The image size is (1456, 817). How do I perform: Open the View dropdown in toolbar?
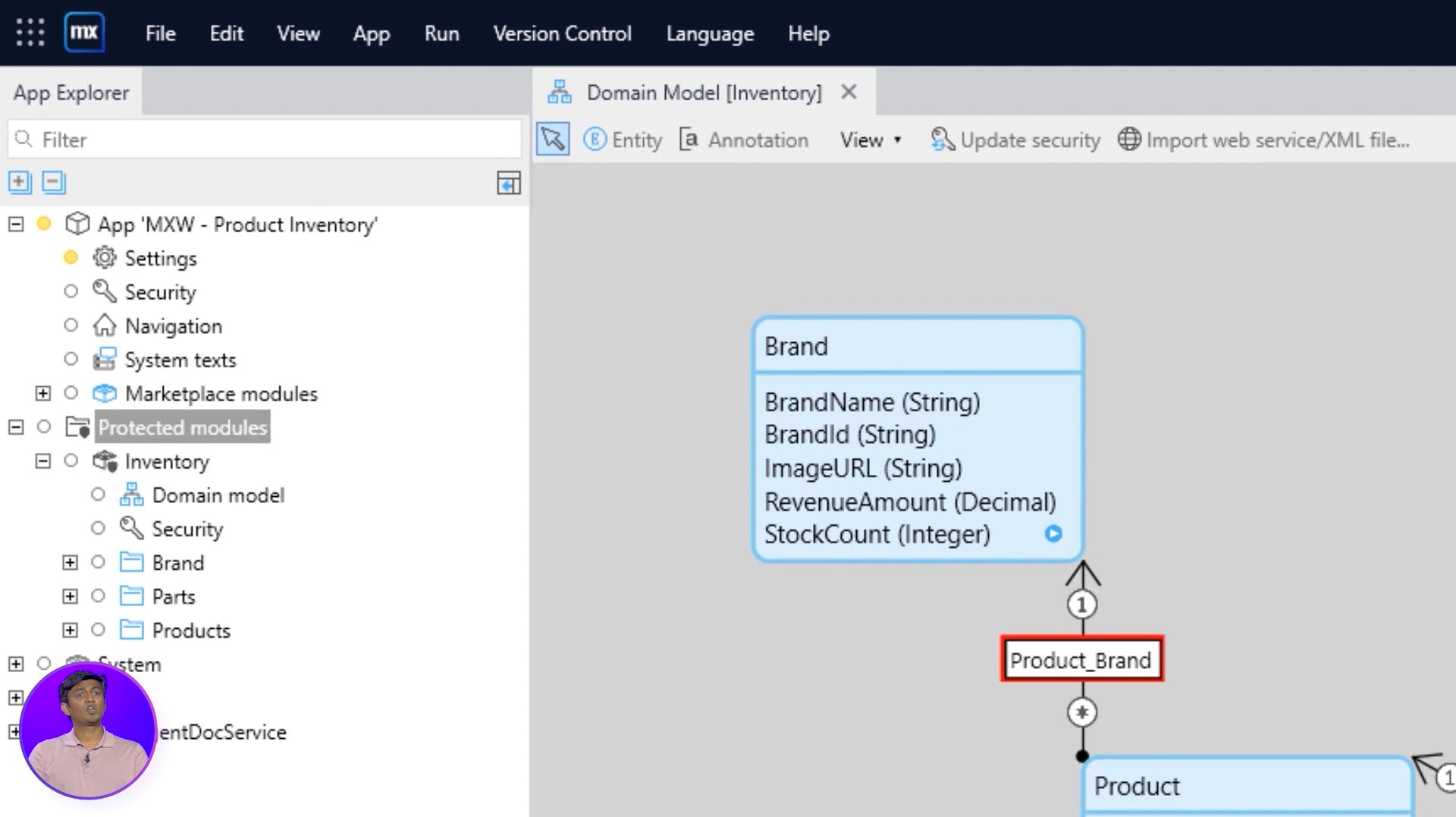click(870, 140)
